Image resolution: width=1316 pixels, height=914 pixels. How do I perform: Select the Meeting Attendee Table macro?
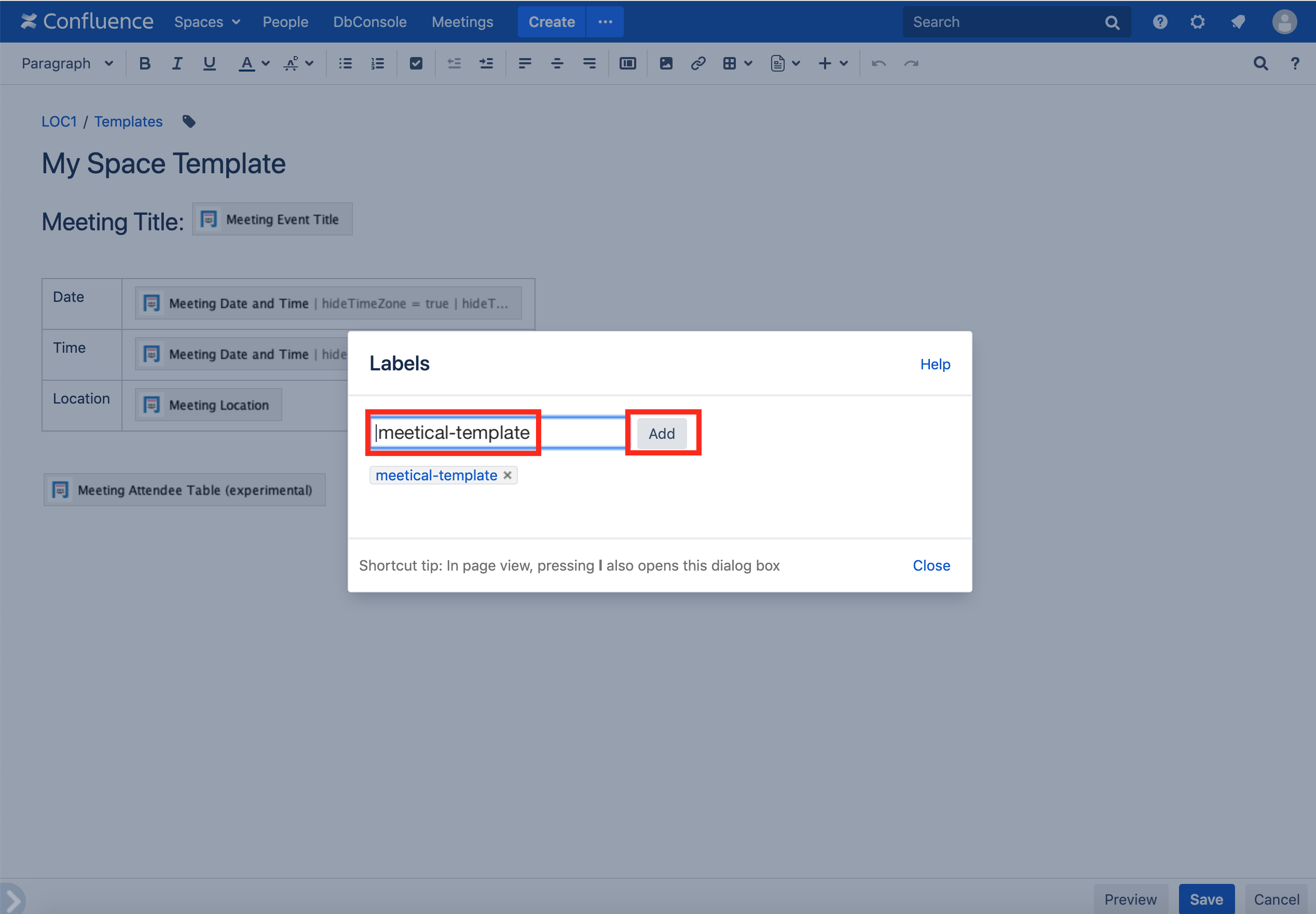[x=185, y=490]
